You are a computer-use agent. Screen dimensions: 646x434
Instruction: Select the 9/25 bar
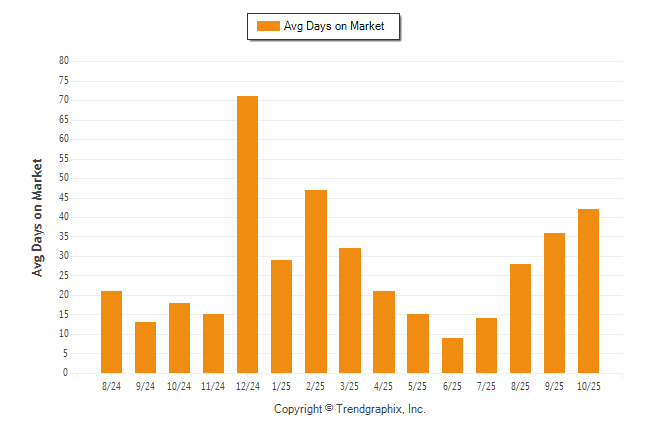pyautogui.click(x=553, y=303)
